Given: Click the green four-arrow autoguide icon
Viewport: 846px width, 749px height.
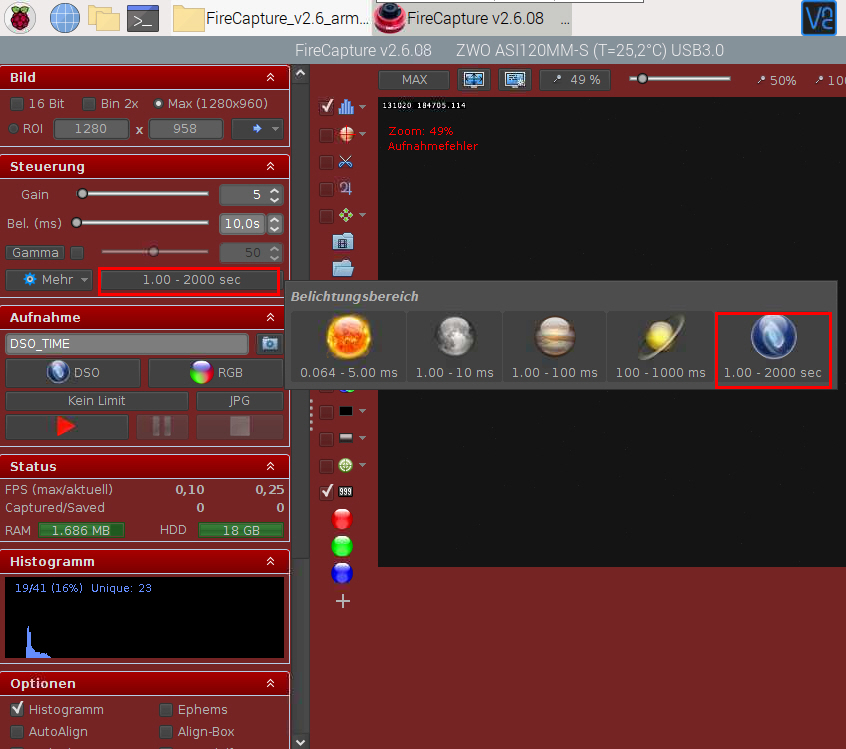Looking at the screenshot, I should click(346, 215).
